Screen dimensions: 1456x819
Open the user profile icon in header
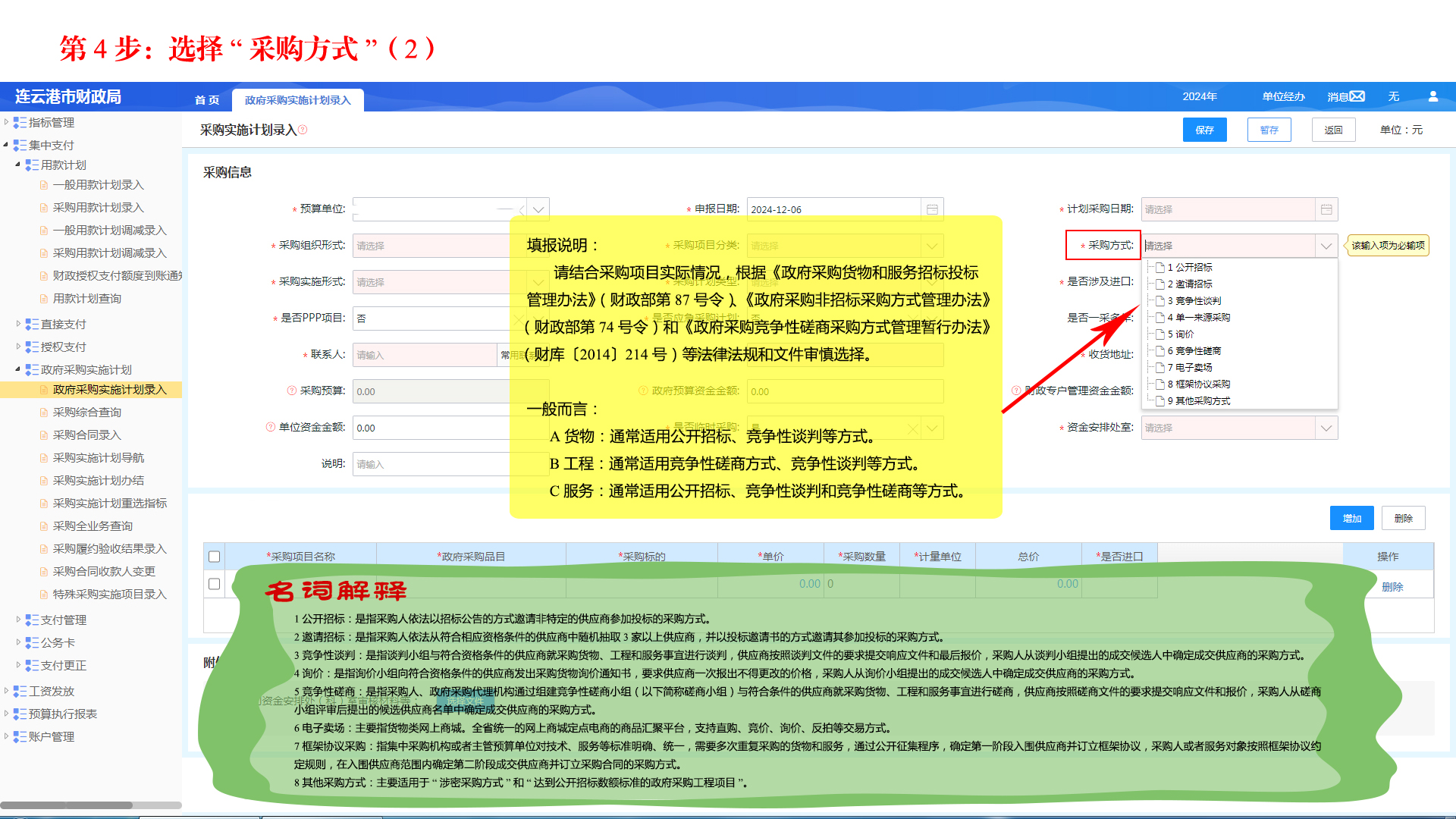1433,96
